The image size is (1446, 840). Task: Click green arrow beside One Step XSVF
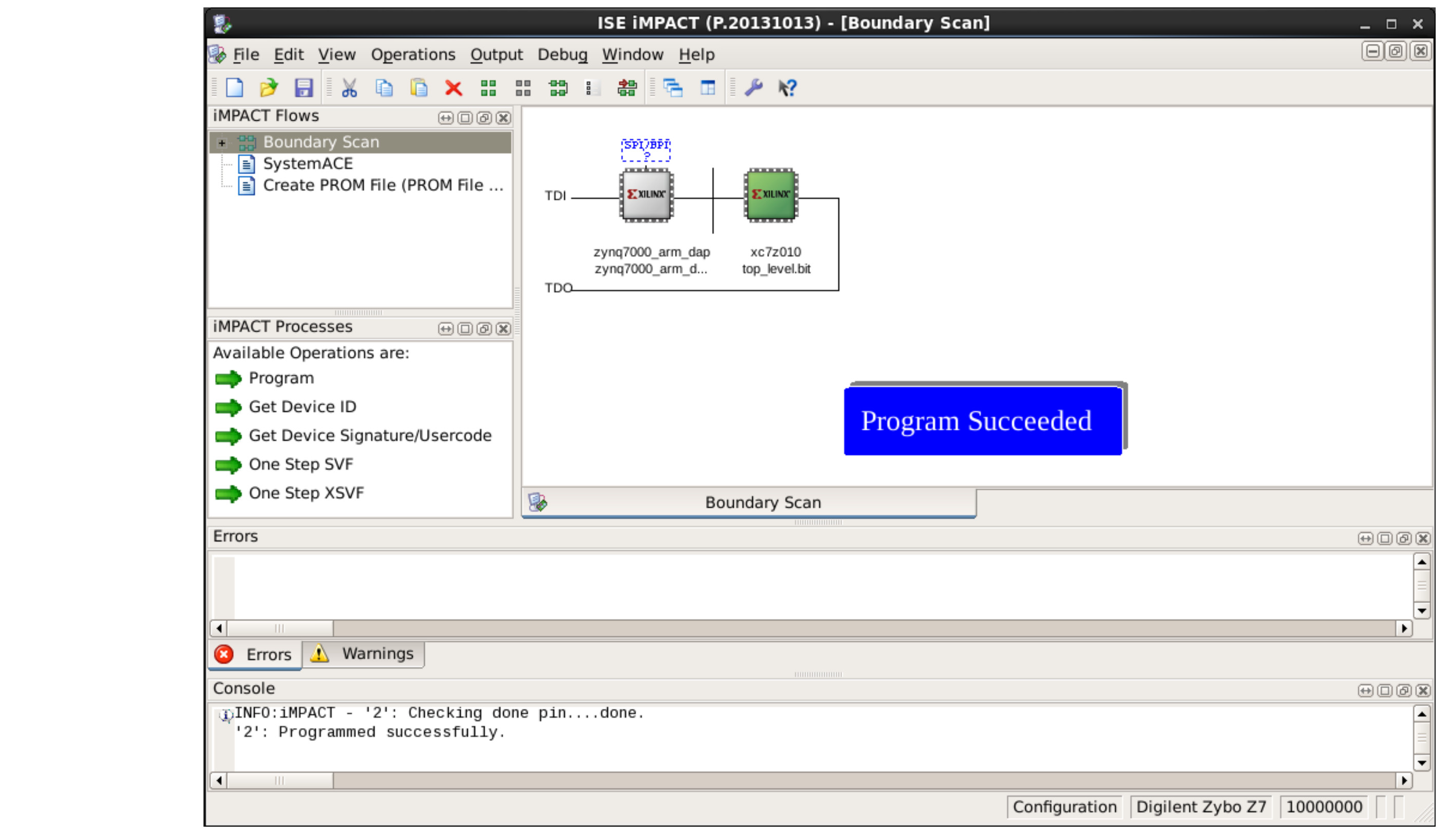click(x=229, y=494)
